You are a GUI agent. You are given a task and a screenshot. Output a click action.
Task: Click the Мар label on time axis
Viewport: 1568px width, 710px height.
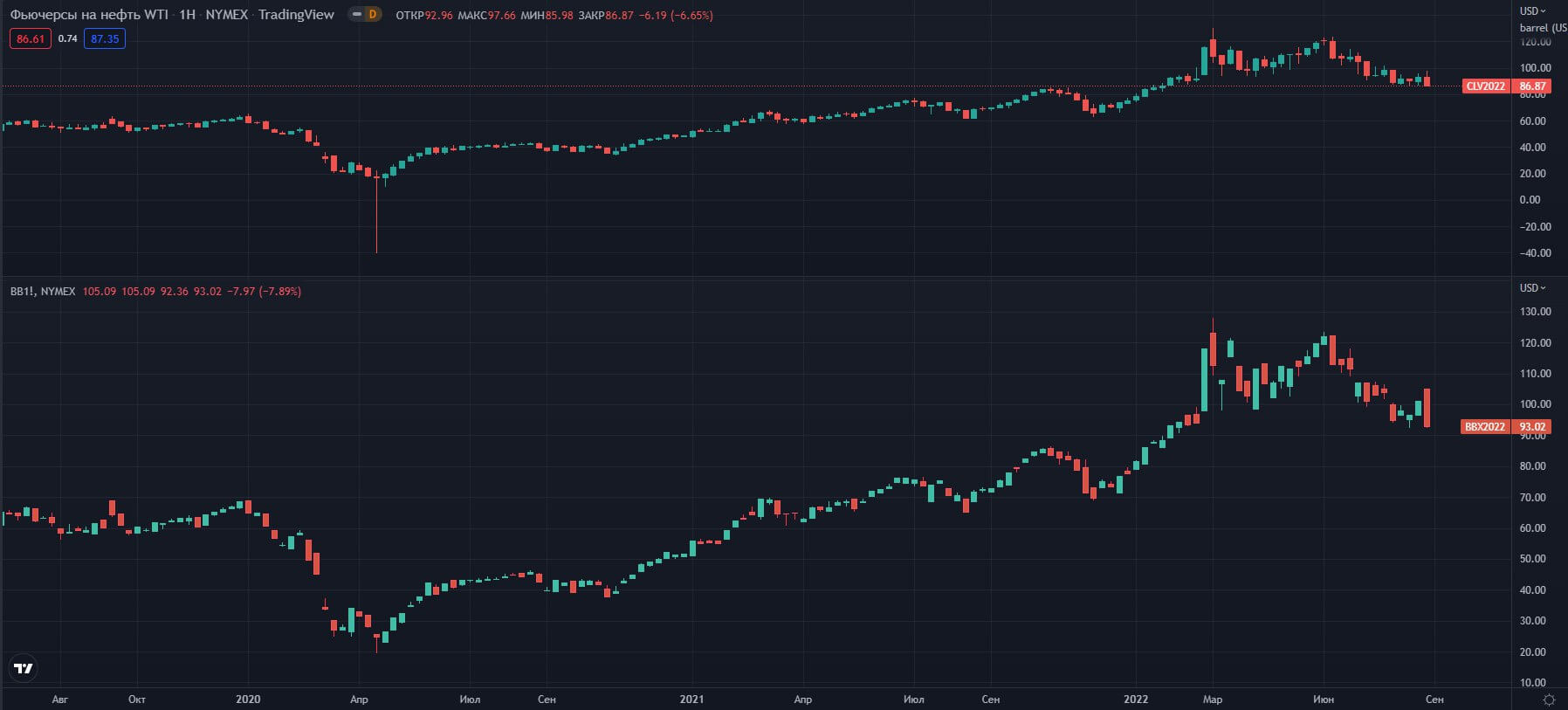click(1213, 700)
